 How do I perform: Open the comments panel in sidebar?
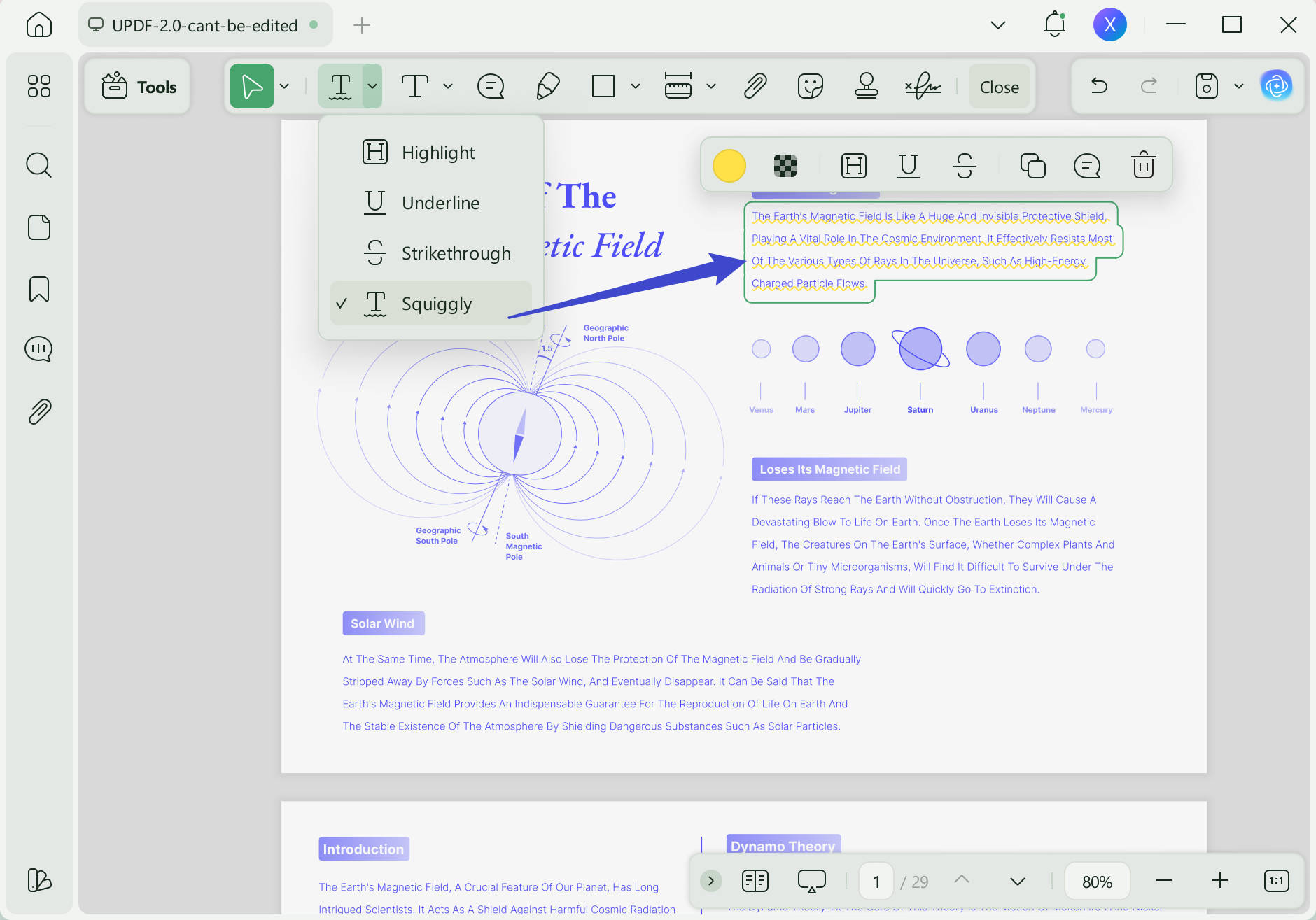point(39,349)
